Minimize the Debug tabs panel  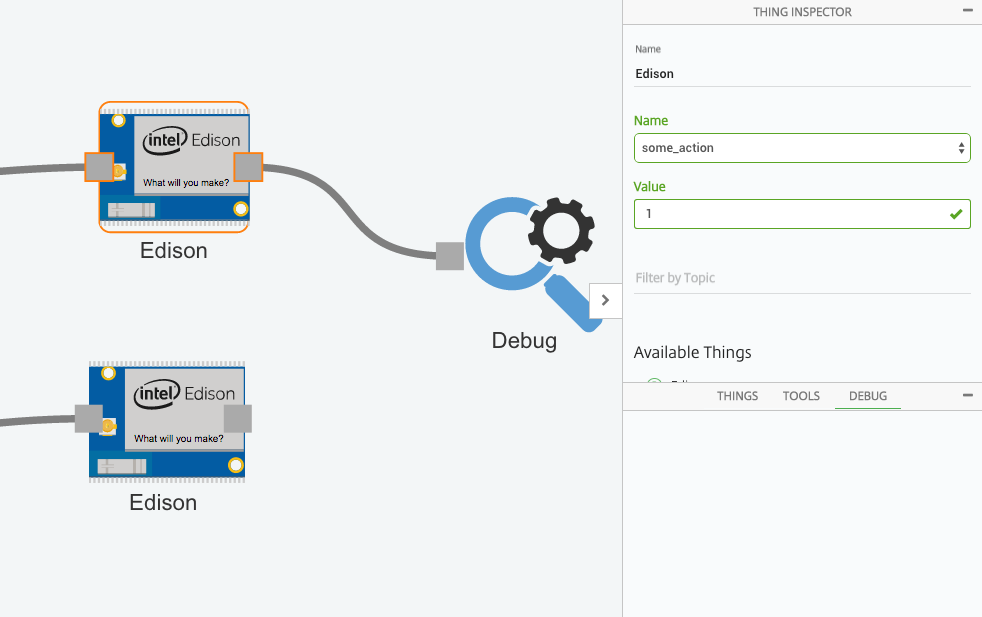pos(968,395)
